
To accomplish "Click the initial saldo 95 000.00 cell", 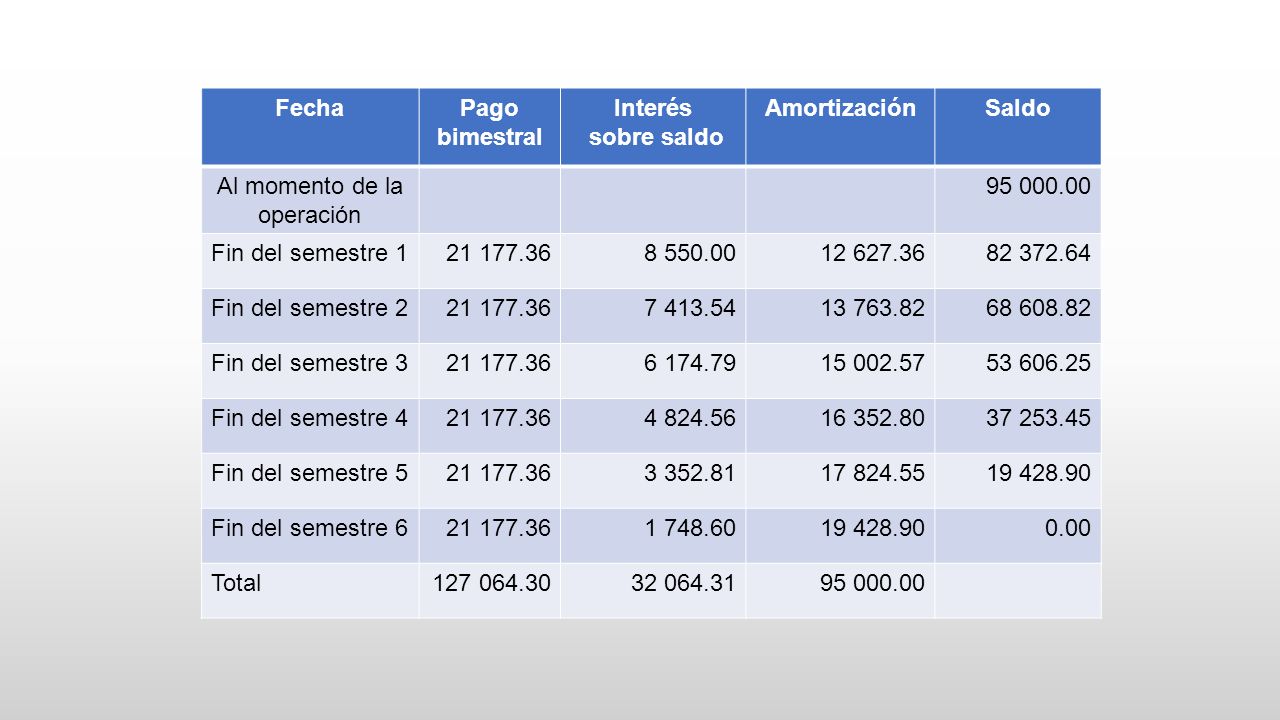I will (1018, 199).
